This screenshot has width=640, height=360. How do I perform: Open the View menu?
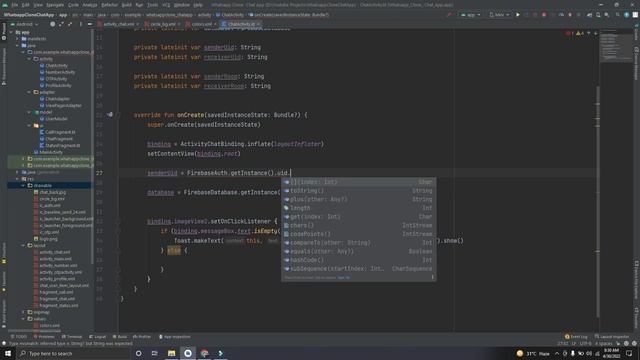tap(38, 5)
